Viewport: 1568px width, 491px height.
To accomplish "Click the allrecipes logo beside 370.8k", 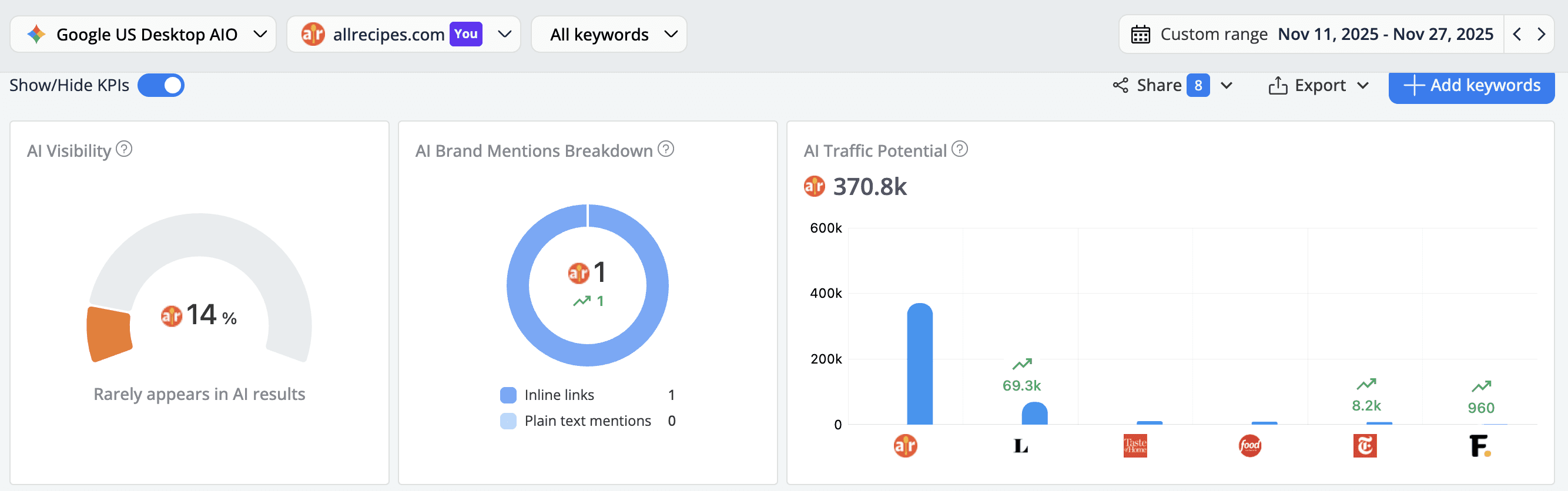I will [815, 186].
